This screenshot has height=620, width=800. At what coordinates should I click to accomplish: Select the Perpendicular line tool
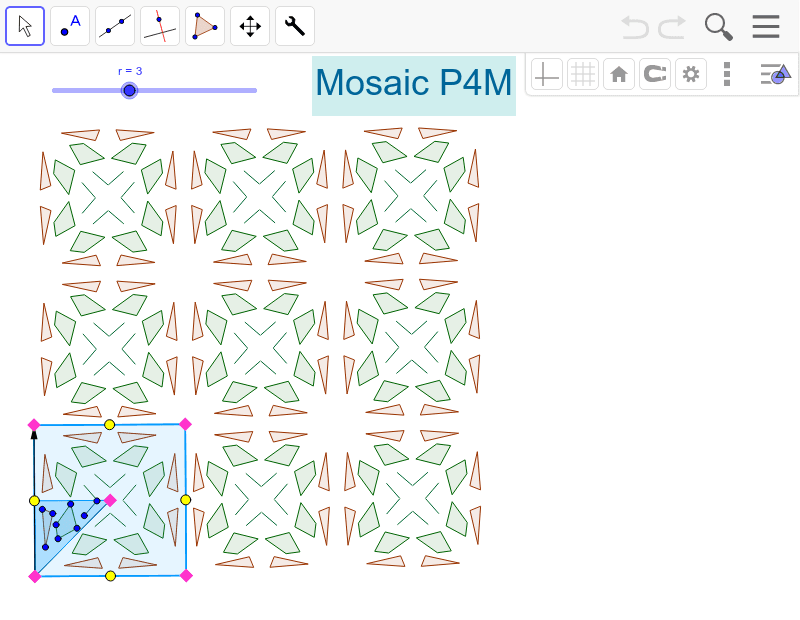160,26
